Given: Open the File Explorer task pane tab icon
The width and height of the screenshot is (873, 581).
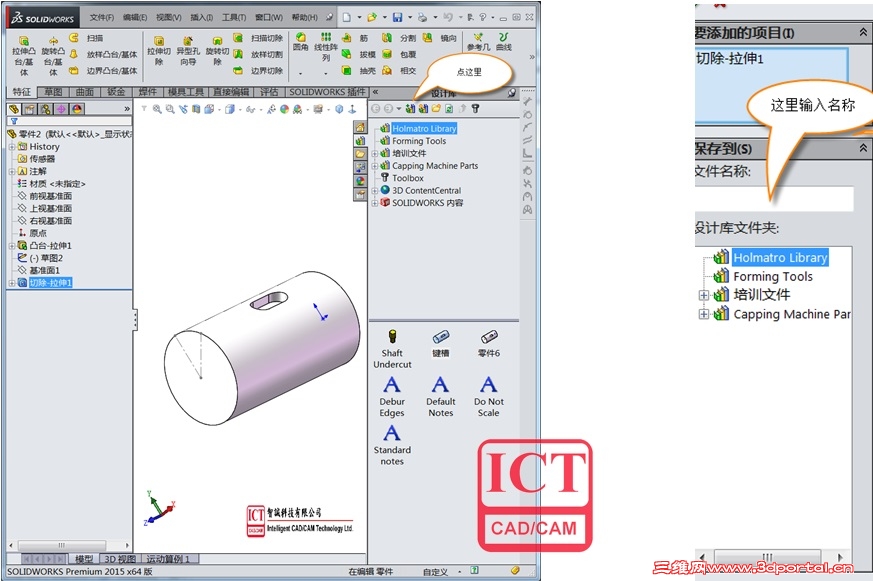Looking at the screenshot, I should [x=360, y=154].
